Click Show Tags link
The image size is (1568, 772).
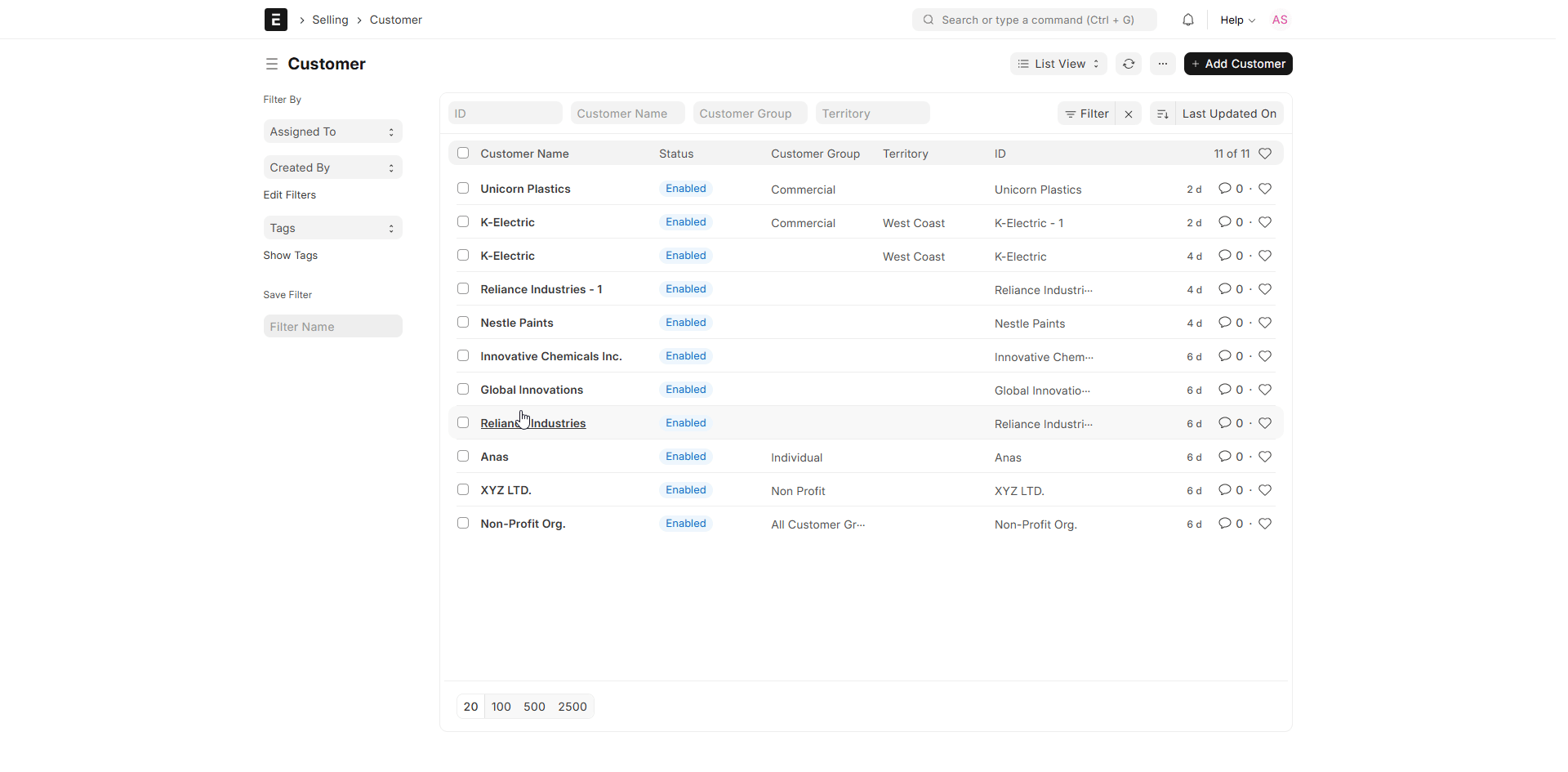click(x=291, y=256)
